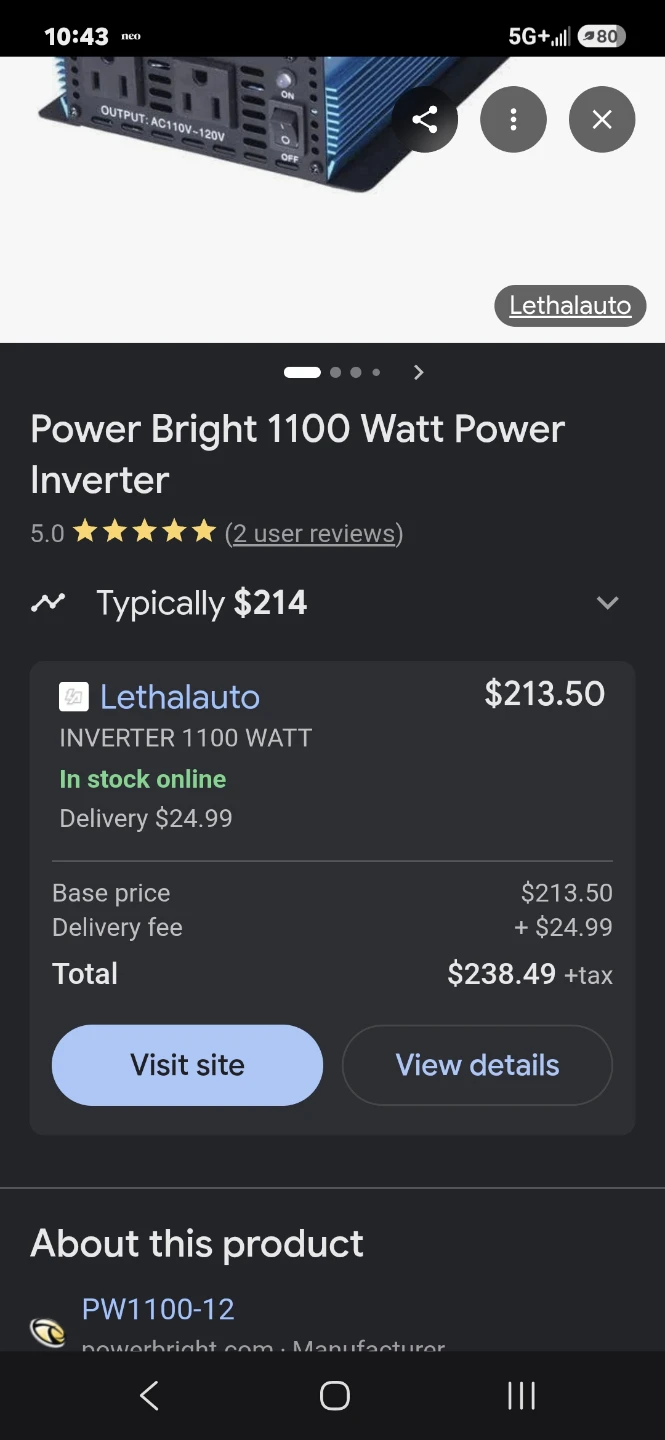Tap the Android home navigation icon
This screenshot has height=1440, width=665.
(x=334, y=1395)
